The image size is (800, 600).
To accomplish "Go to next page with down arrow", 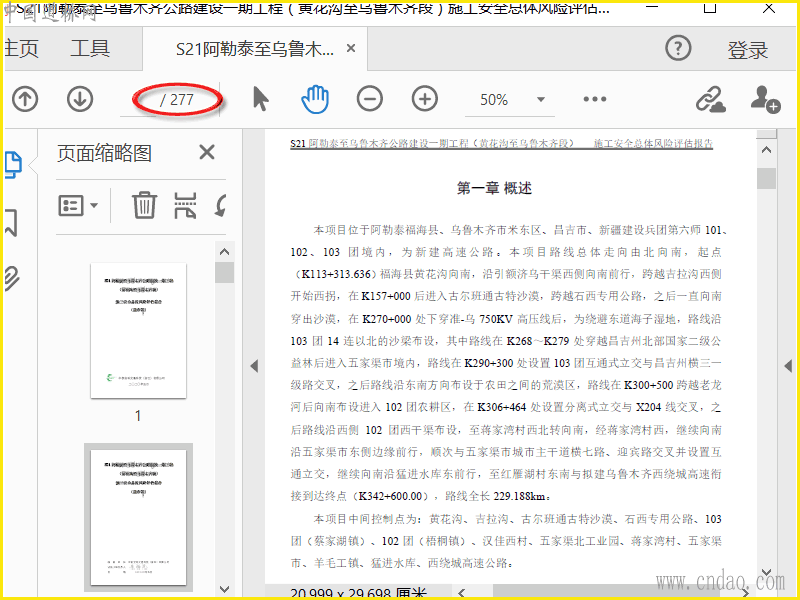I will click(80, 99).
